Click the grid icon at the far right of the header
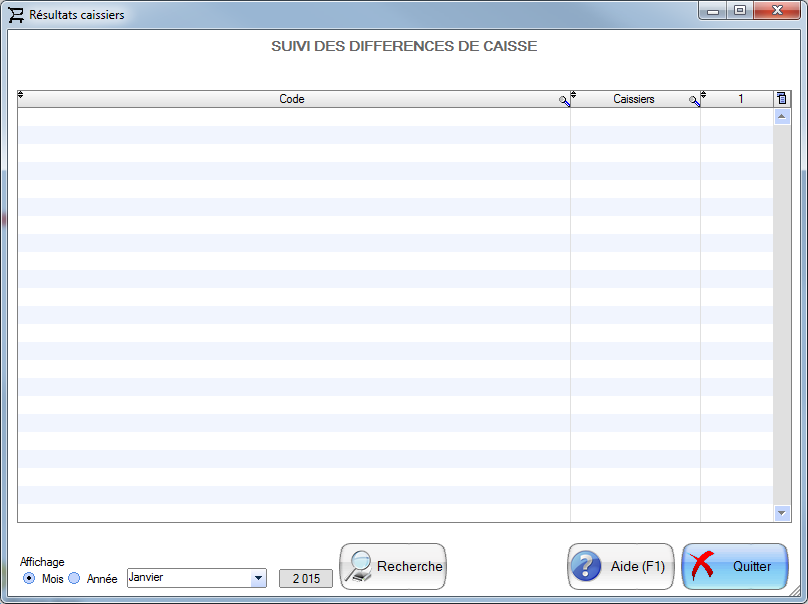This screenshot has width=808, height=604. point(781,98)
